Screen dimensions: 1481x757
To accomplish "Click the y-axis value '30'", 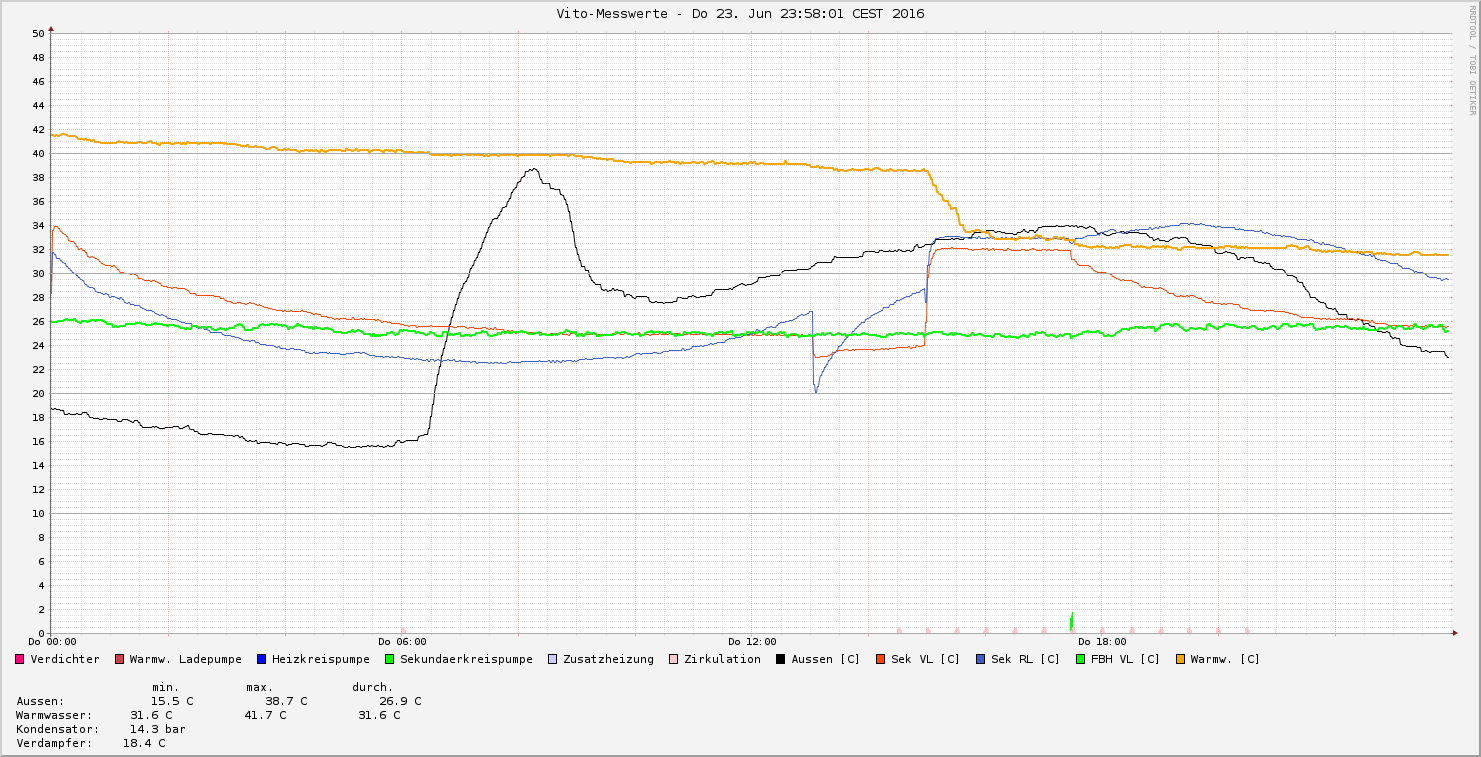I will coord(38,274).
